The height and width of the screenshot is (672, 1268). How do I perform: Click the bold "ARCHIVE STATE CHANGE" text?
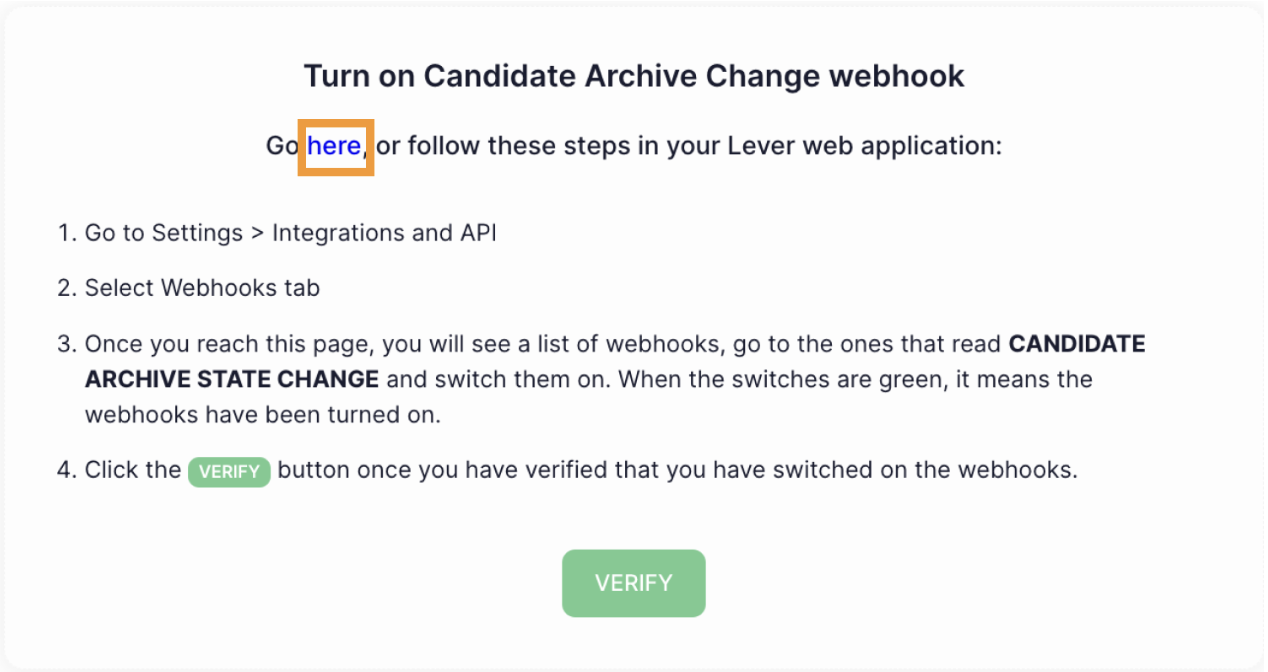coord(232,380)
